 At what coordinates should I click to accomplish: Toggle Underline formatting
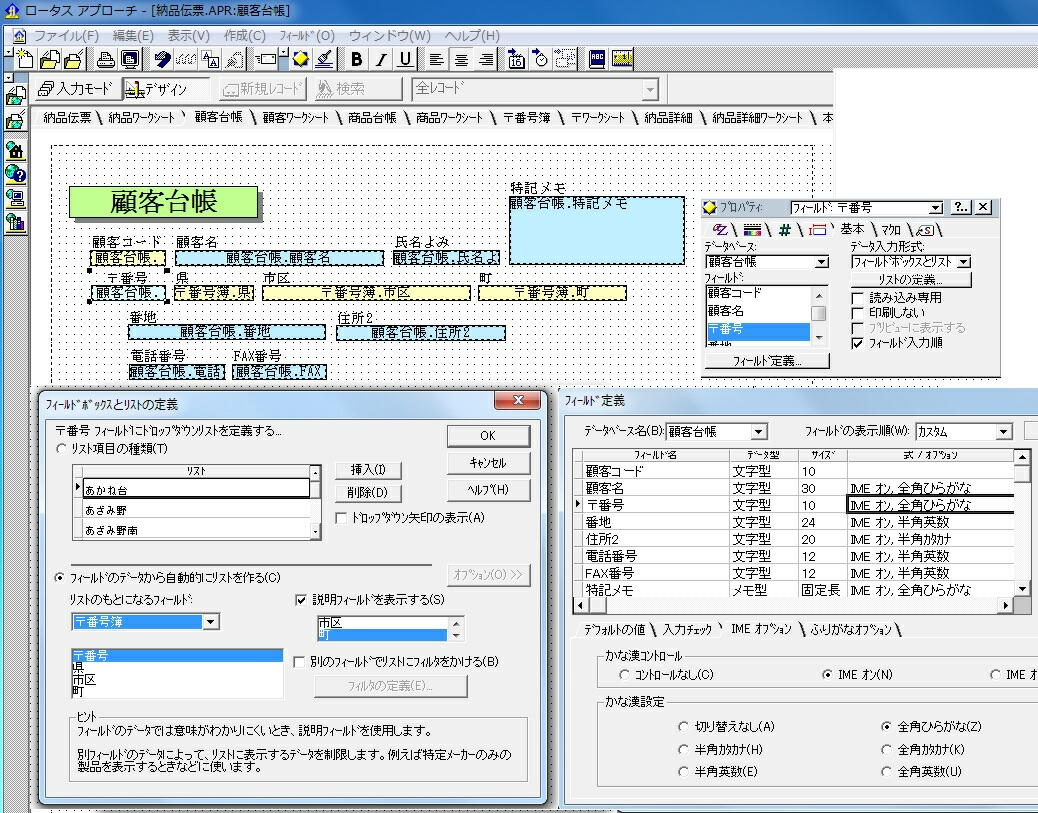tap(405, 60)
